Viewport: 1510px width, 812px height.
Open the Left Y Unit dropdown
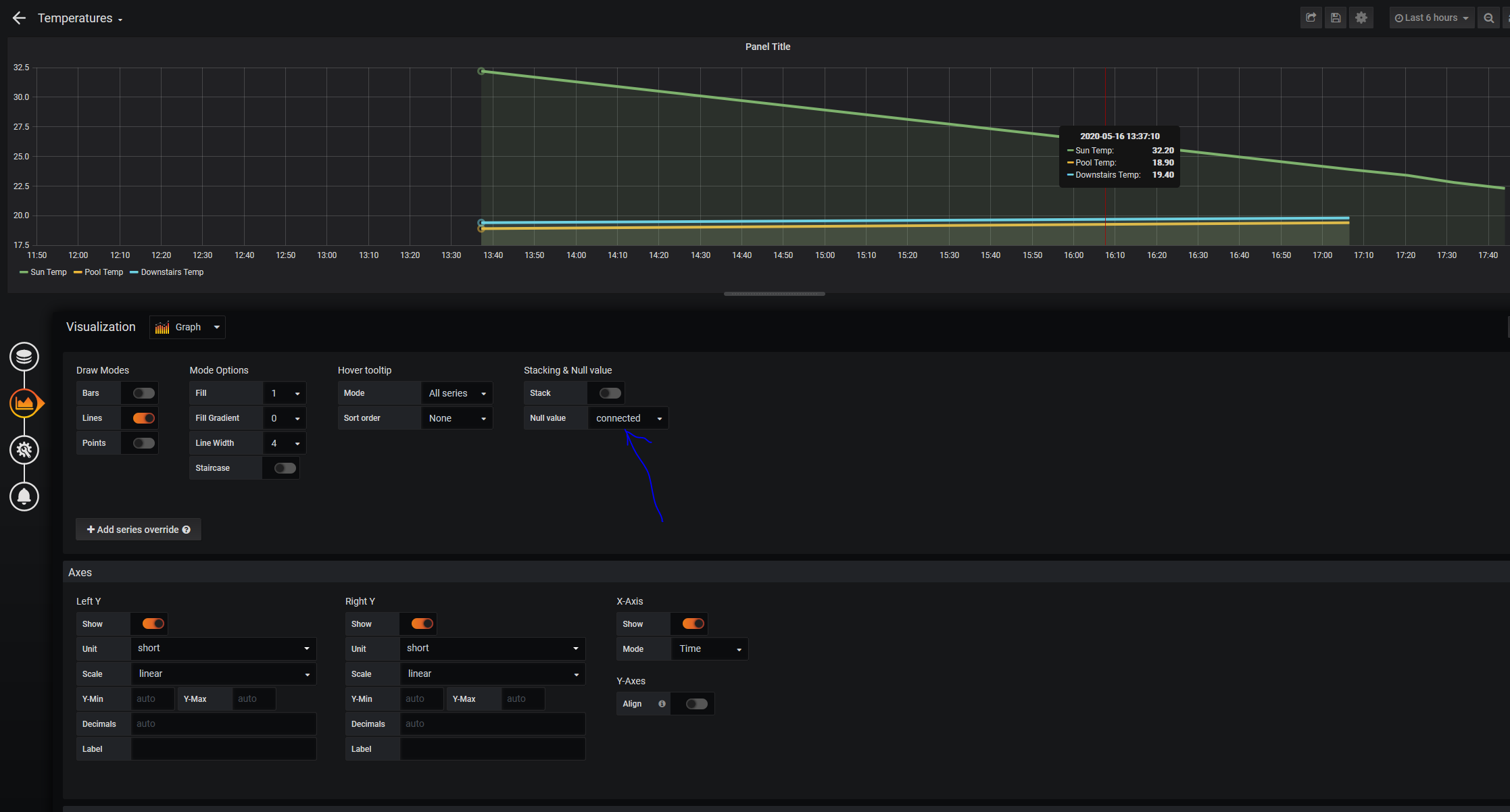pos(223,648)
